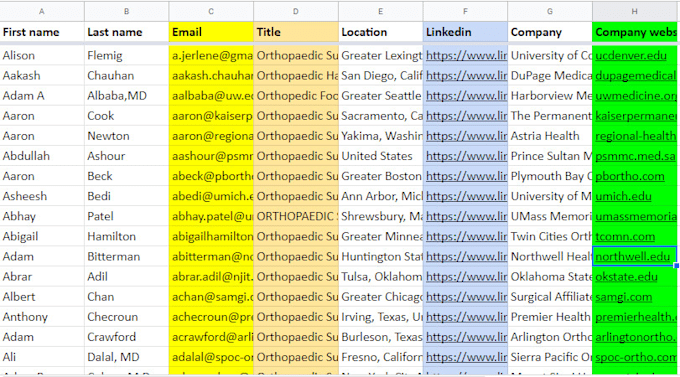Select column C header
Screen dimensions: 680x377
tap(211, 11)
